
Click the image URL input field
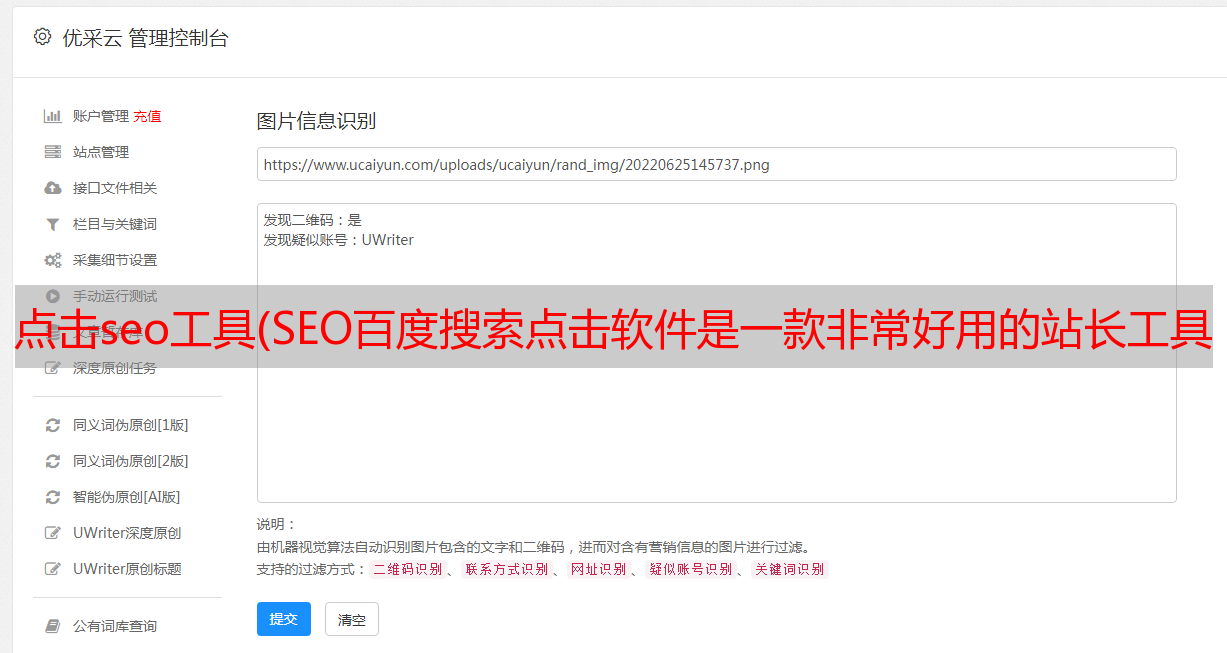[716, 164]
